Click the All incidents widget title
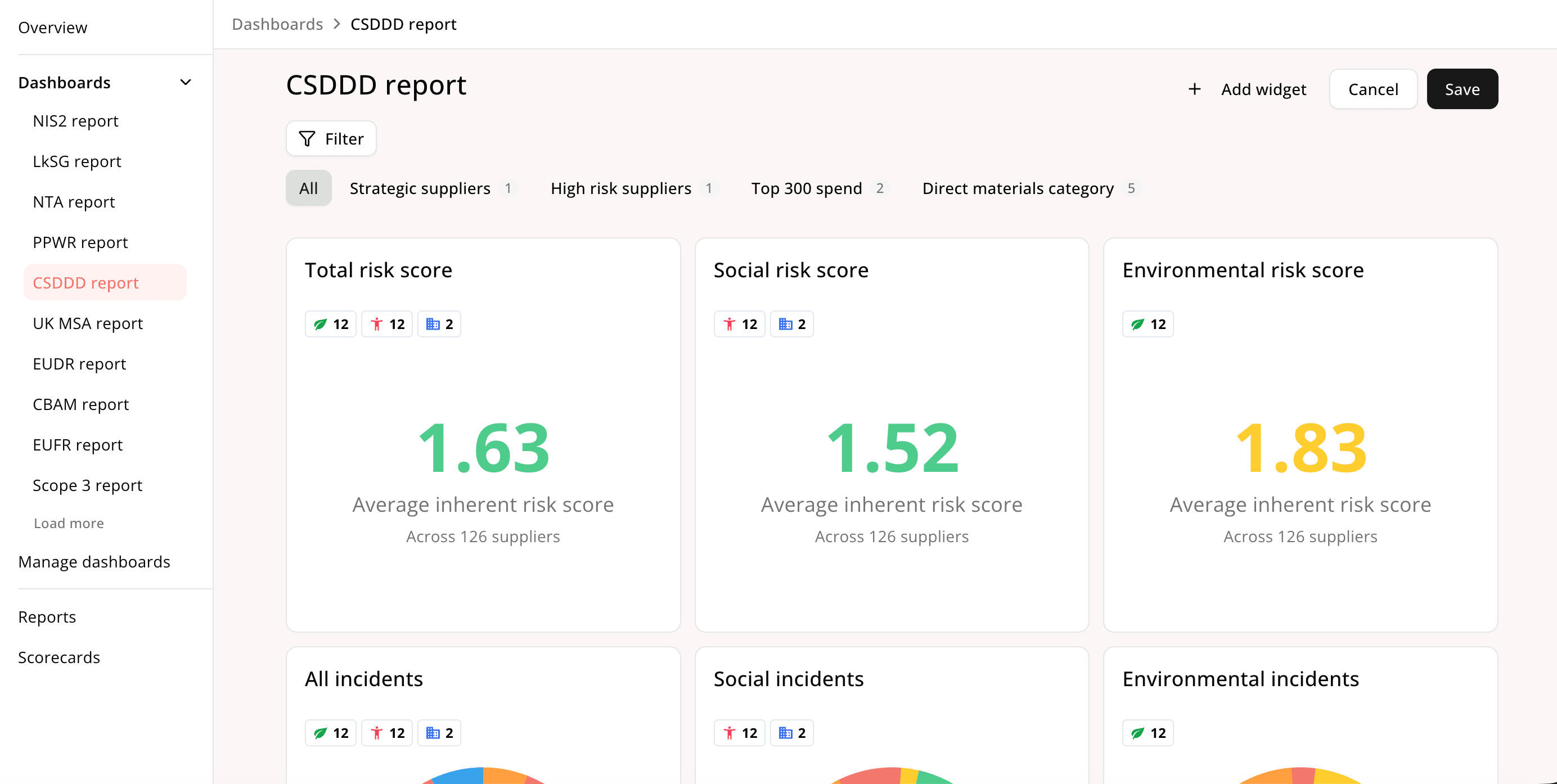This screenshot has height=784, width=1557. point(364,679)
